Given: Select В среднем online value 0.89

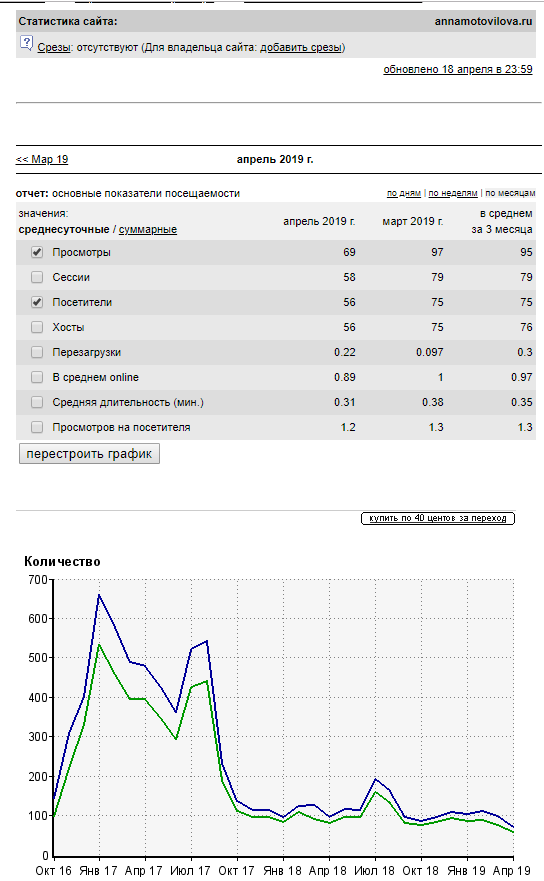Looking at the screenshot, I should pyautogui.click(x=345, y=377).
